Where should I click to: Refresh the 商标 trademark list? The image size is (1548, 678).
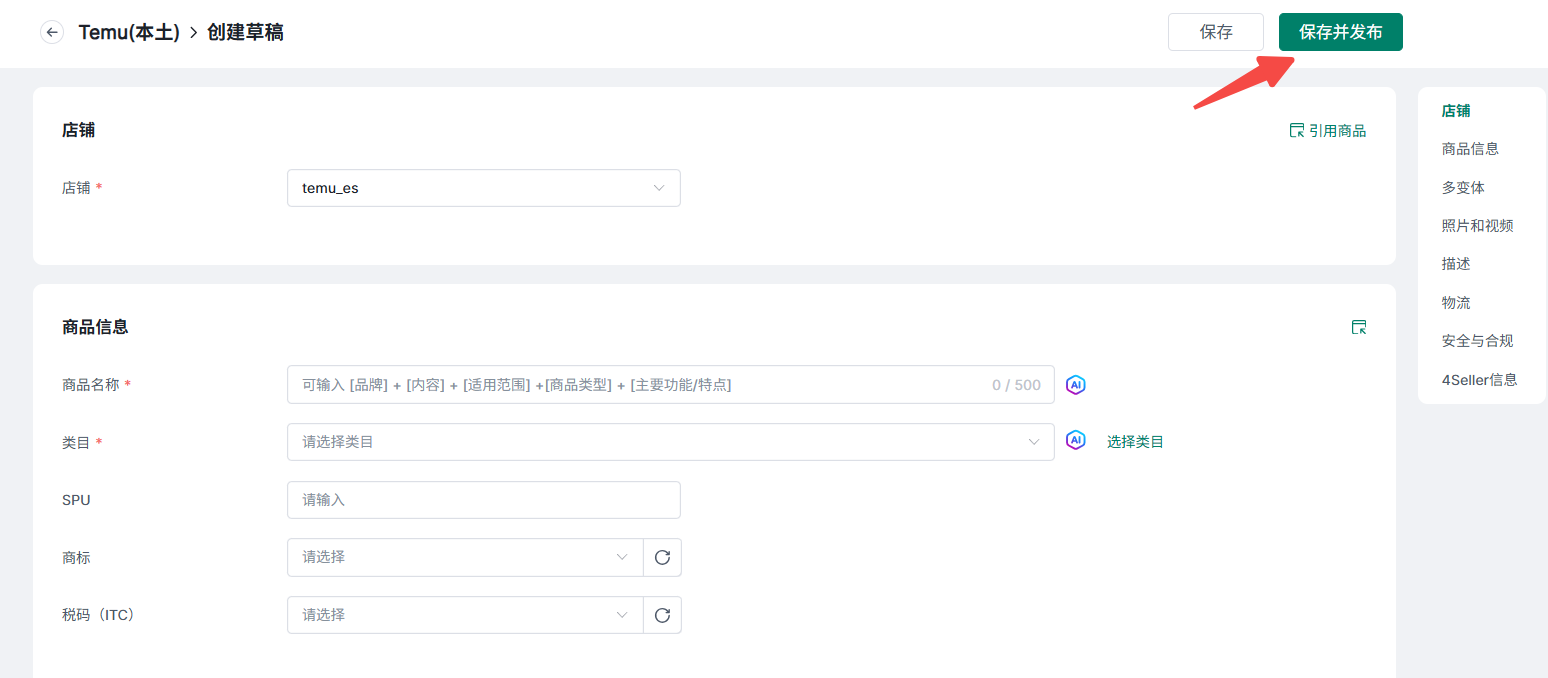662,558
